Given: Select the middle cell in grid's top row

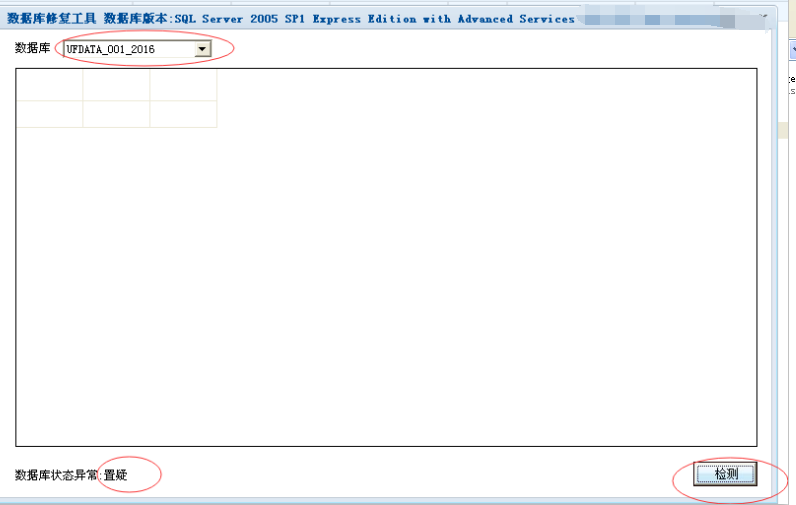Looking at the screenshot, I should pyautogui.click(x=116, y=85).
